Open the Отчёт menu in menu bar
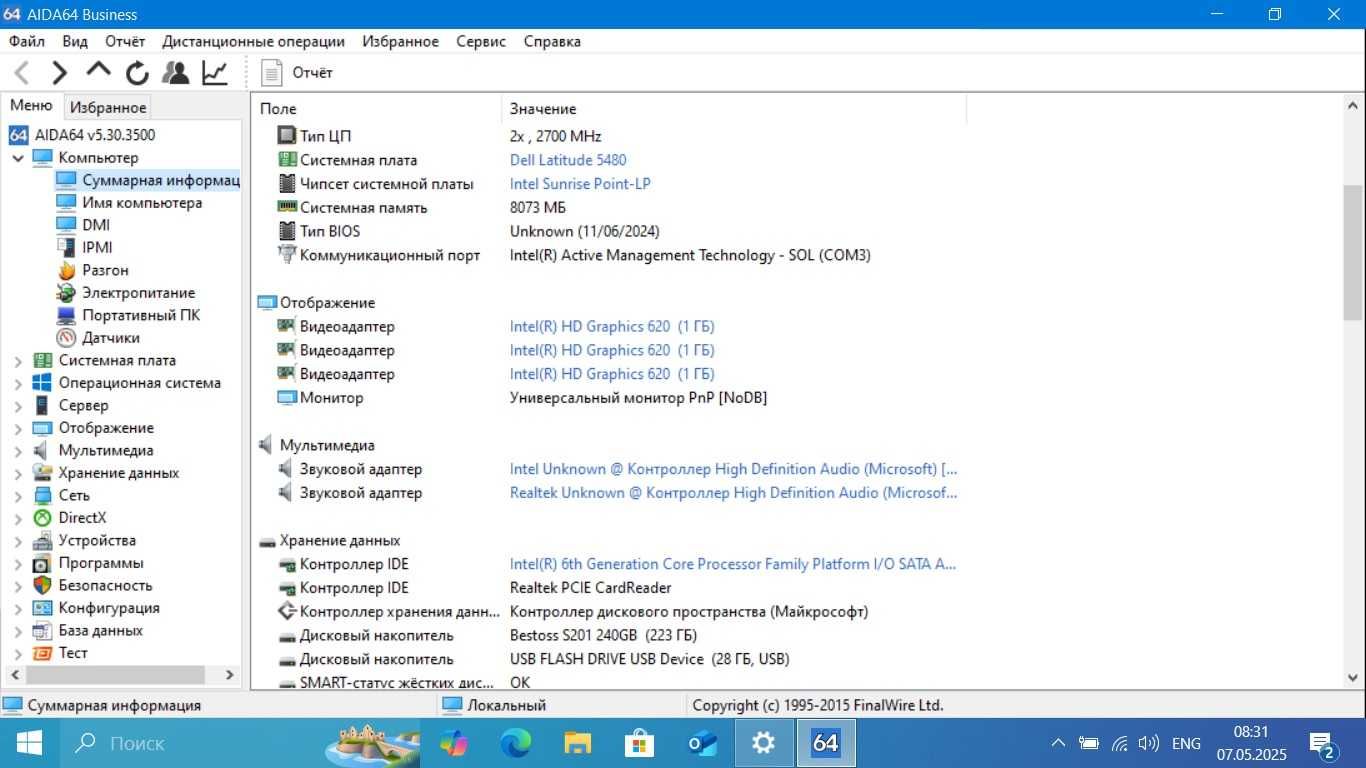The width and height of the screenshot is (1366, 768). 125,41
